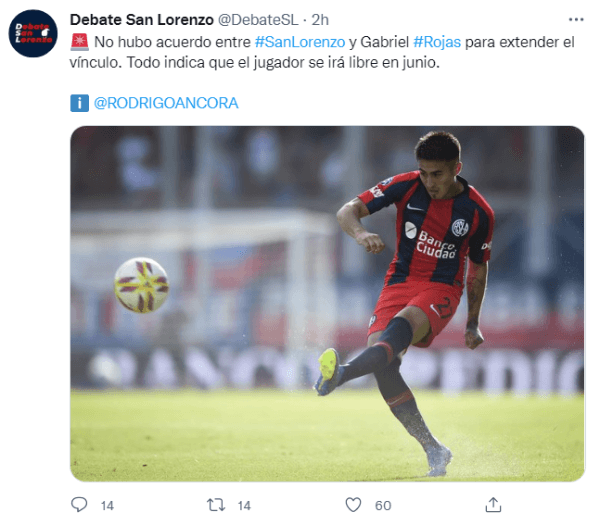Viewport: 600px width, 525px height.
Task: Open the tweet's three-dot more options menu
Action: pos(576,20)
